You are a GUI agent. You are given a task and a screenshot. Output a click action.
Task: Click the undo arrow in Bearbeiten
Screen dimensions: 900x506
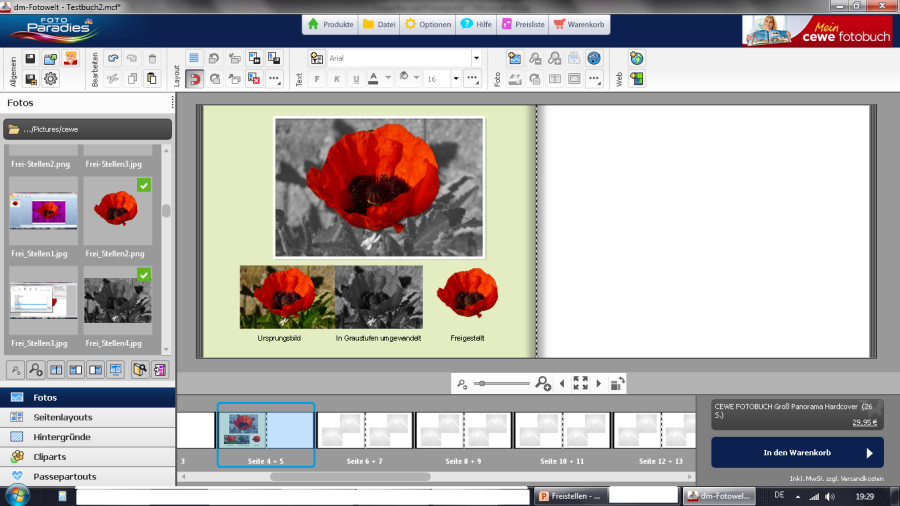pyautogui.click(x=112, y=59)
